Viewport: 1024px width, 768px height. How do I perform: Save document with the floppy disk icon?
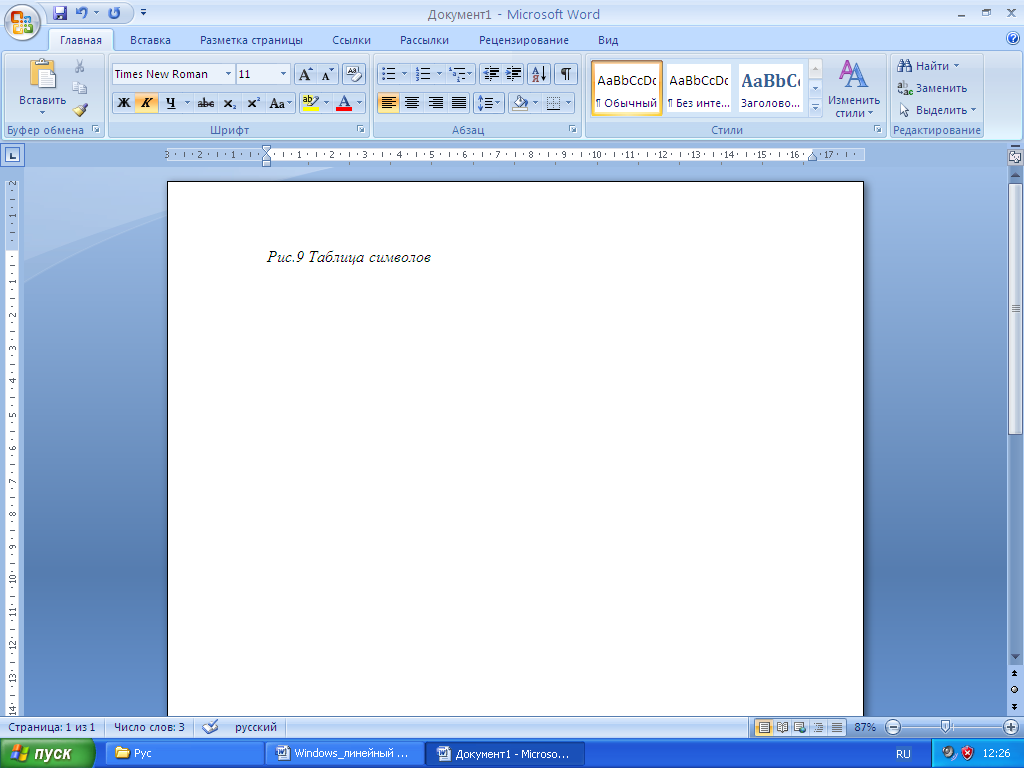59,13
